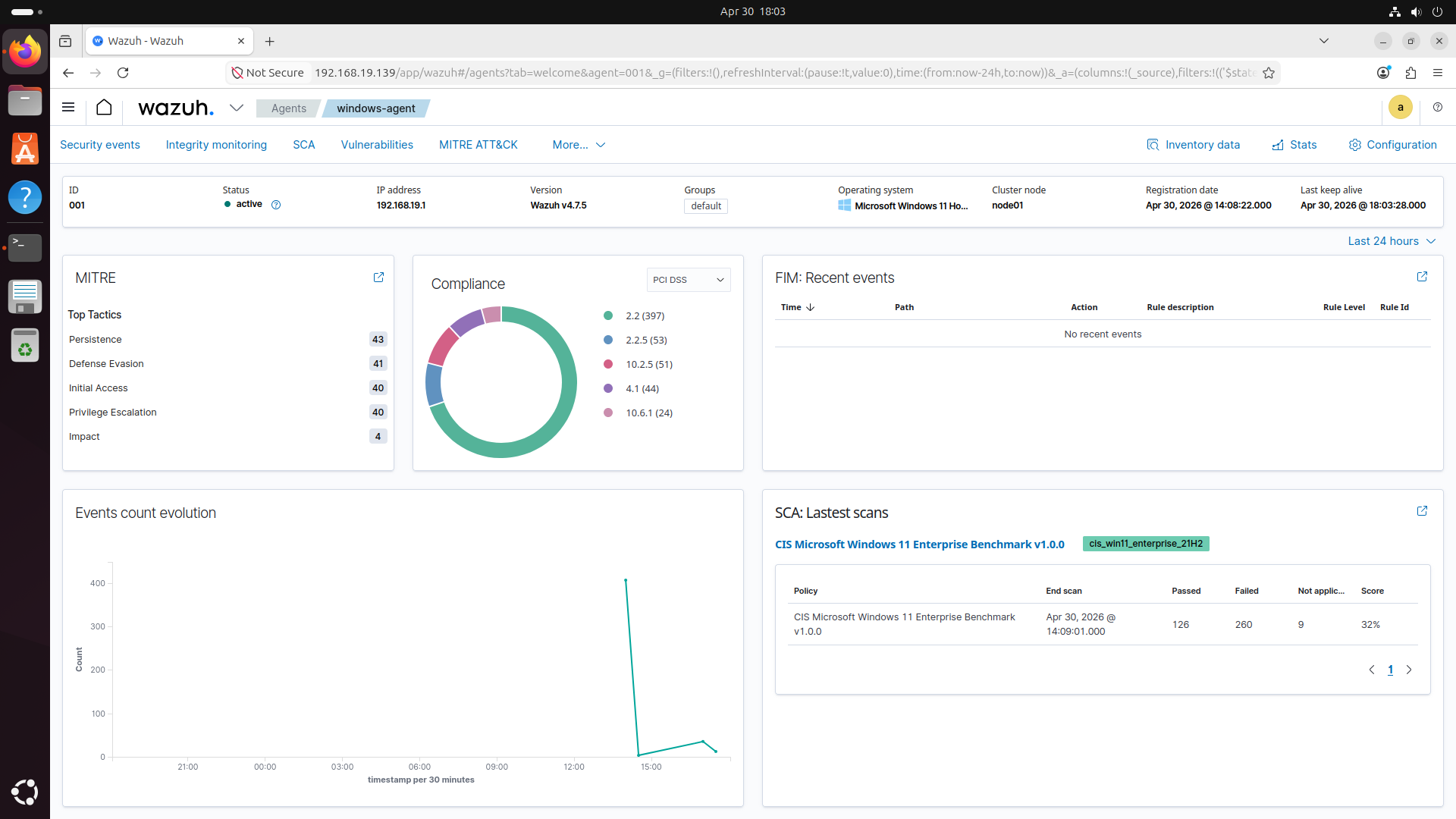Open Firefox View recent browsing
Viewport: 1456px width, 819px height.
point(65,41)
